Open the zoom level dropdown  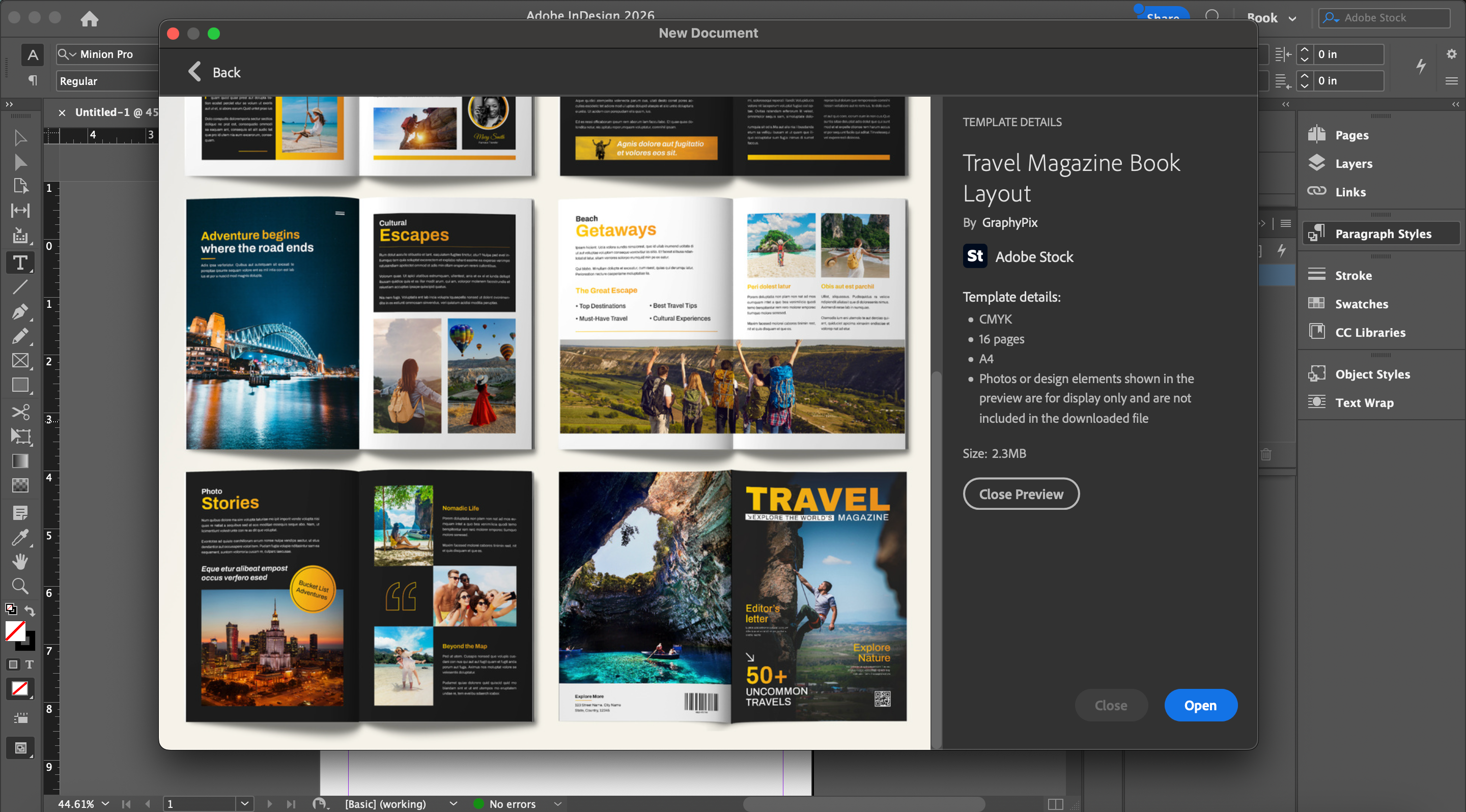coord(105,803)
